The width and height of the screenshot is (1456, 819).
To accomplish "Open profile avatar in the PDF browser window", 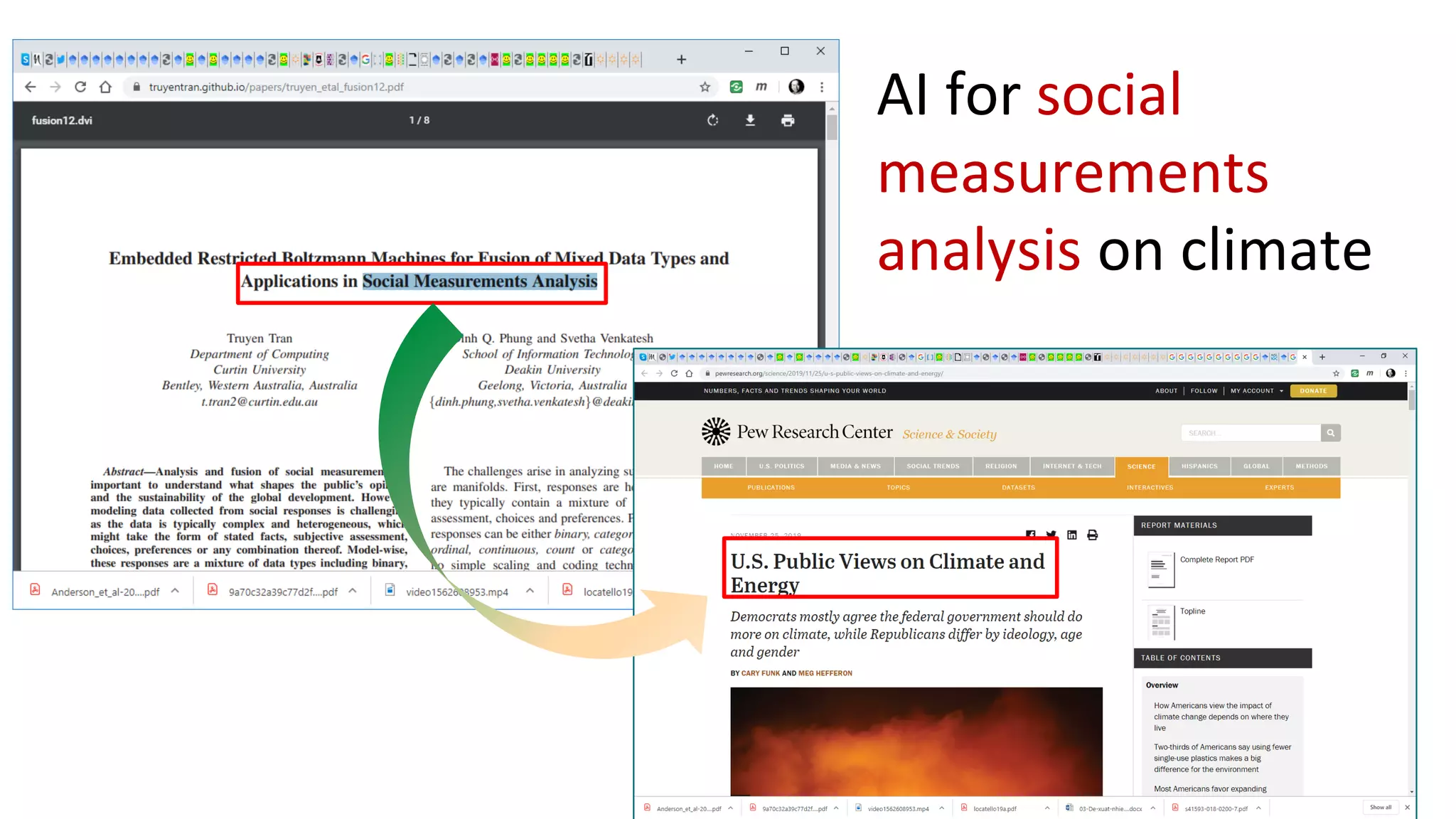I will (796, 87).
